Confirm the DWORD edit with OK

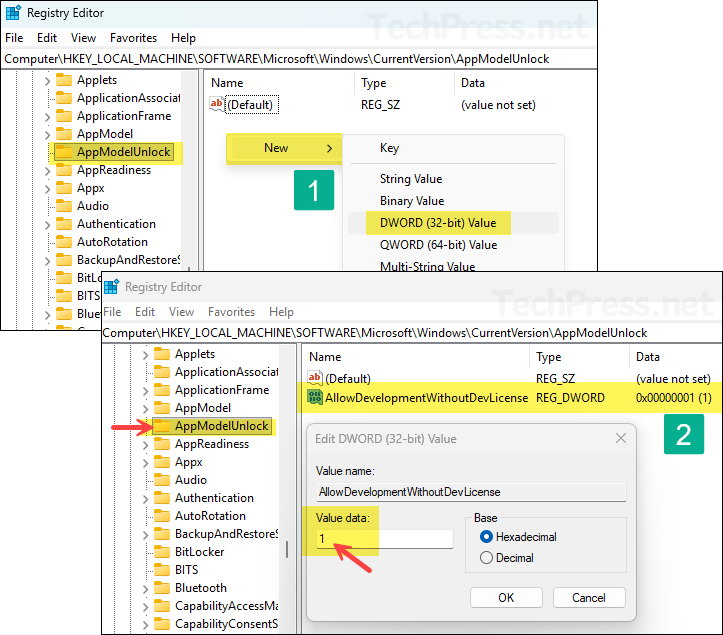(x=506, y=598)
